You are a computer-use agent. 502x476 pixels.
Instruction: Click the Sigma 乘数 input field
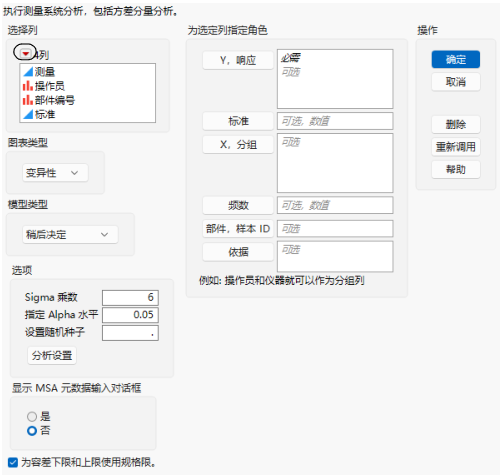130,297
